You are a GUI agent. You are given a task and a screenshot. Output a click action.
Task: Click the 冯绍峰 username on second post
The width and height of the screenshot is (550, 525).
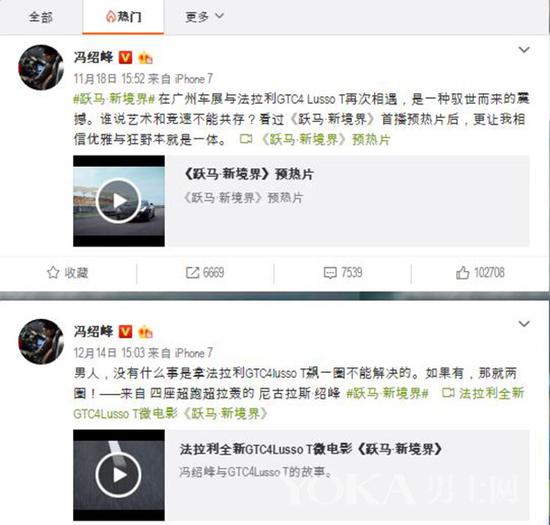click(x=94, y=331)
